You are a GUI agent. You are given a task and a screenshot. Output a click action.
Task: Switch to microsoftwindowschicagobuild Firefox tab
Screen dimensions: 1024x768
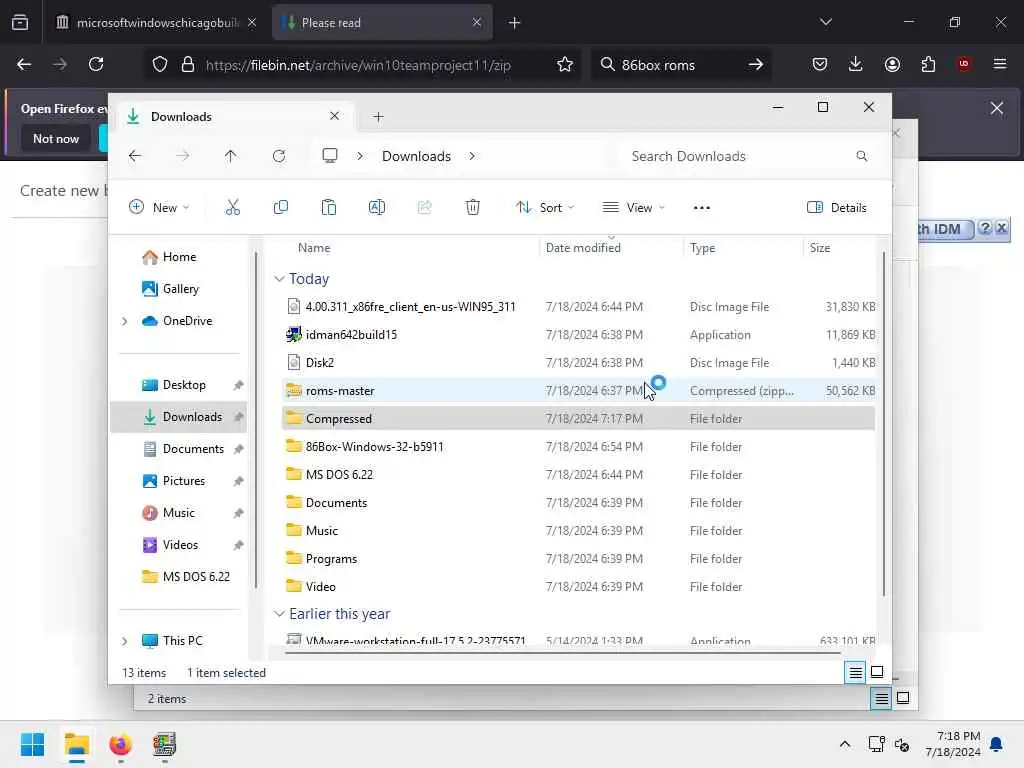click(156, 23)
